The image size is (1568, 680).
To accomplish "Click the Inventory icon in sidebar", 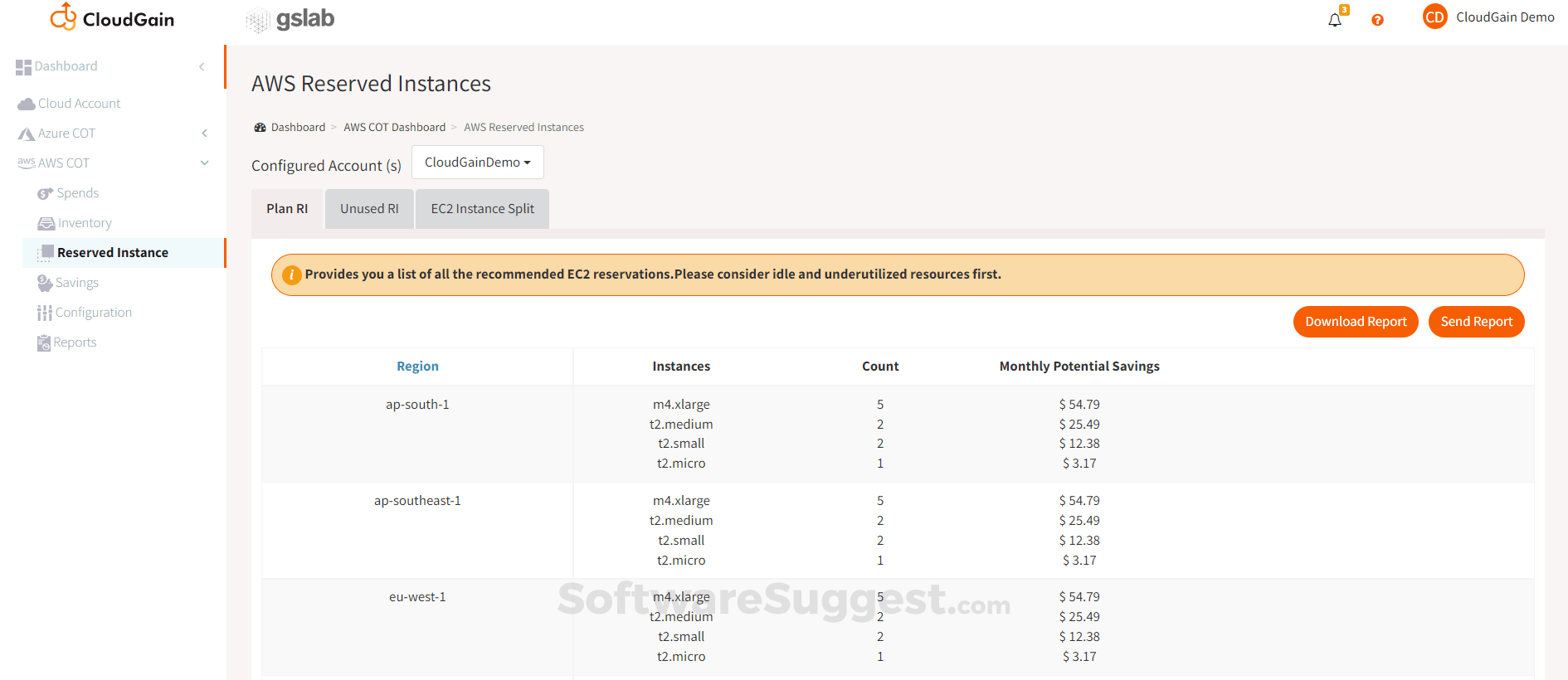I will click(x=46, y=223).
